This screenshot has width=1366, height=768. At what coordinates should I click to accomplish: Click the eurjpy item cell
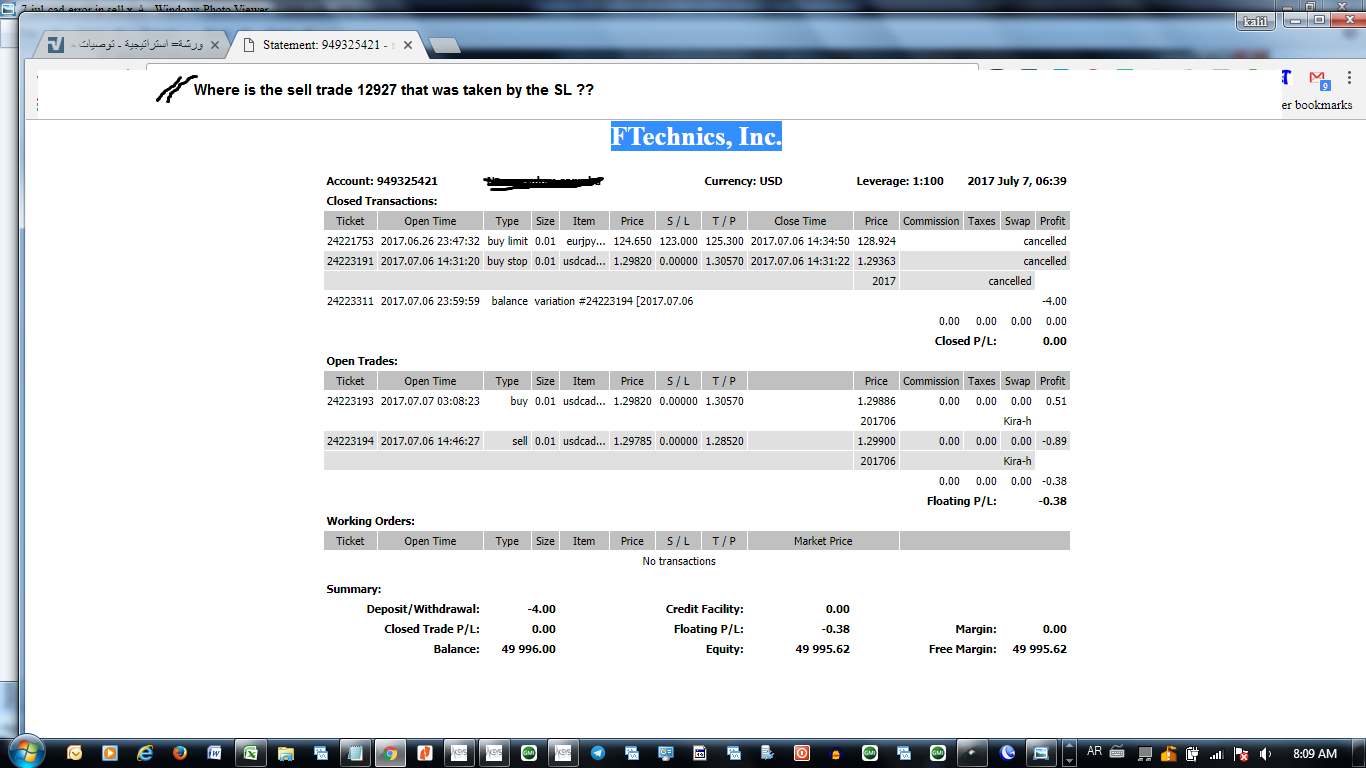tap(585, 241)
